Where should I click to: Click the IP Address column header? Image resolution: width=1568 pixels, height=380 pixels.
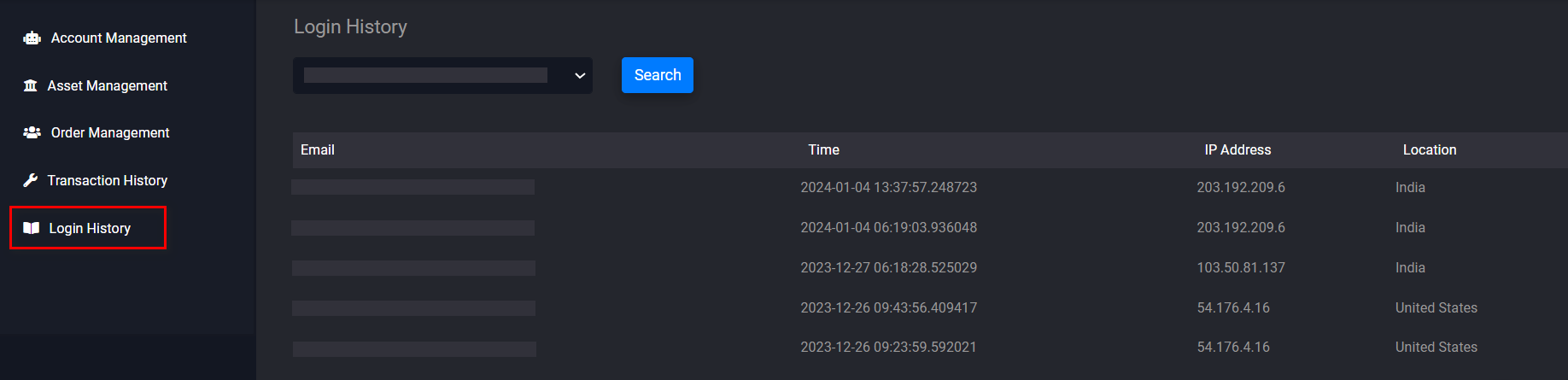coord(1237,149)
